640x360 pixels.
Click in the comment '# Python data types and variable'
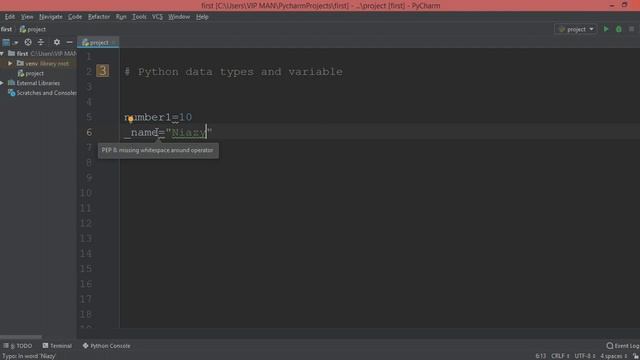coord(233,72)
